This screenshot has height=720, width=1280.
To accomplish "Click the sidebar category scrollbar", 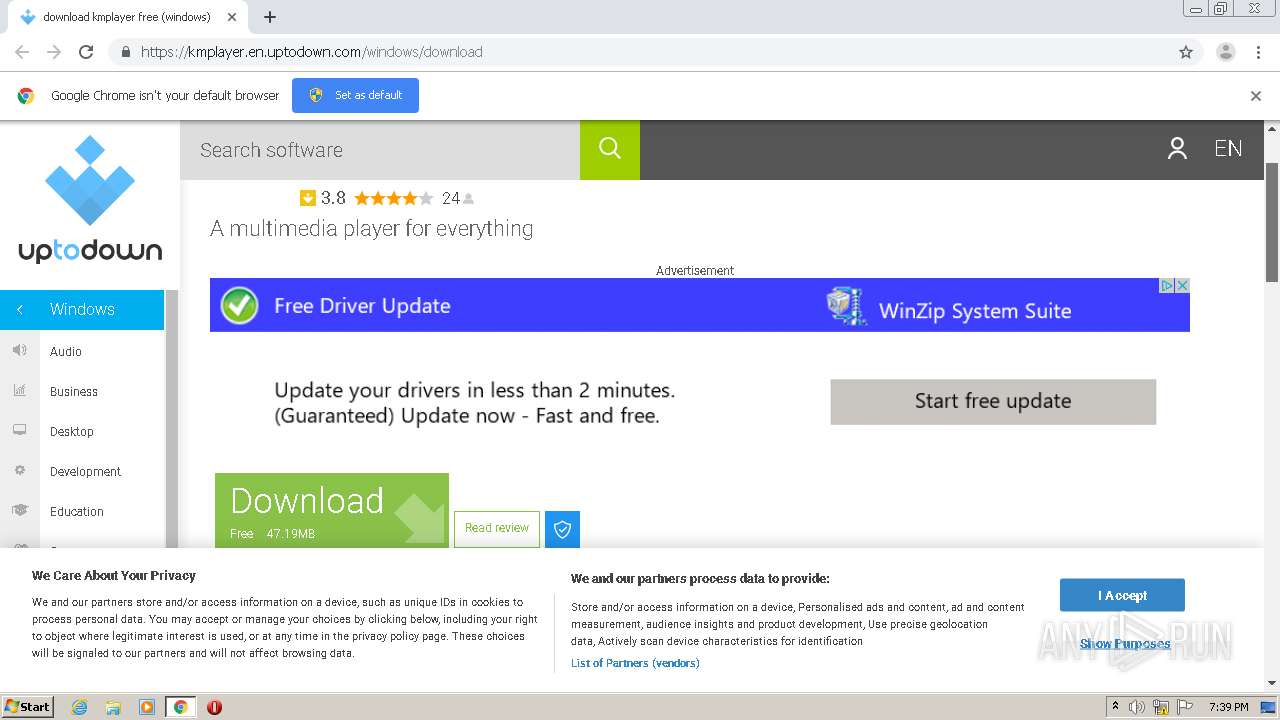I will (x=171, y=420).
